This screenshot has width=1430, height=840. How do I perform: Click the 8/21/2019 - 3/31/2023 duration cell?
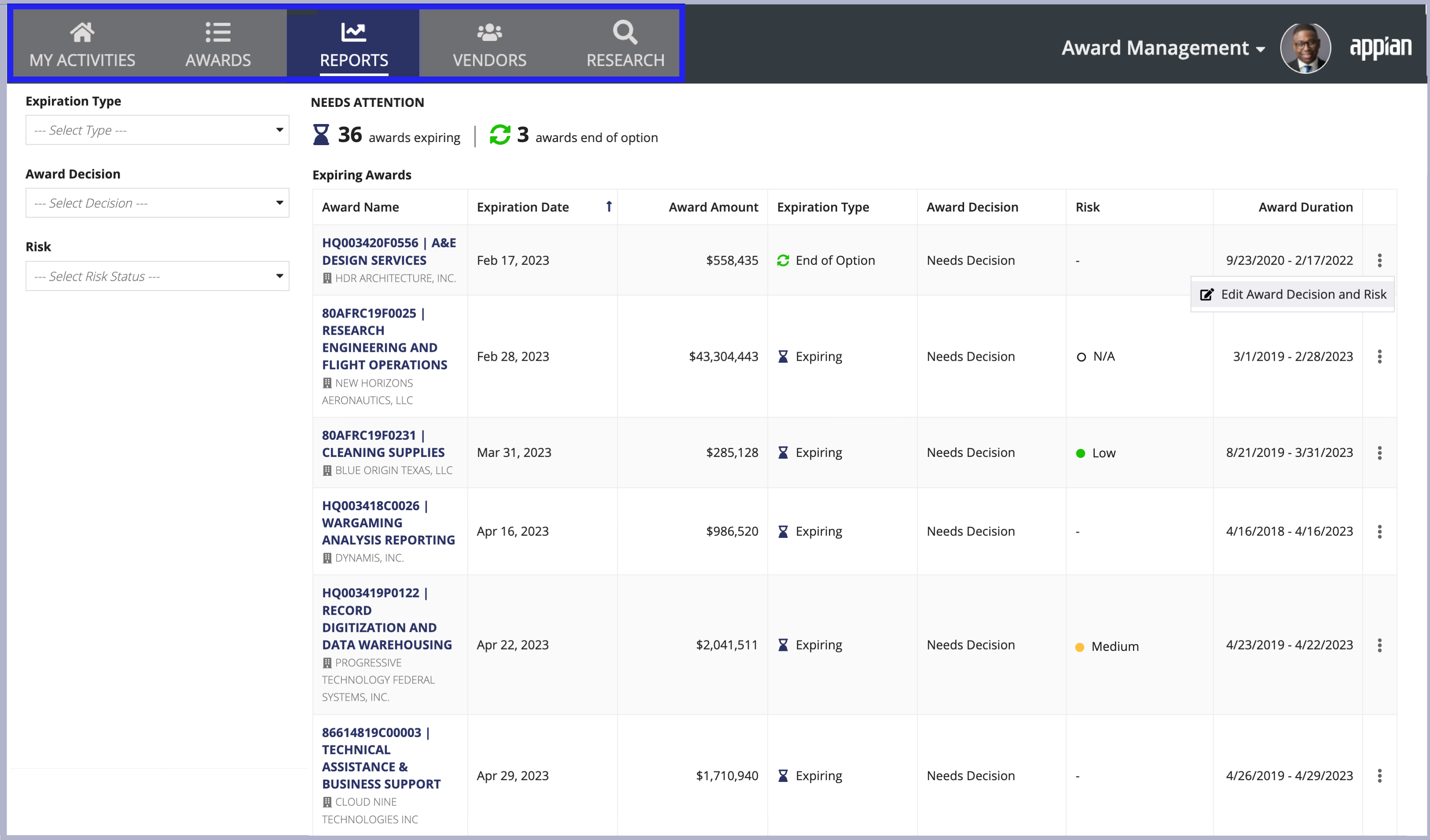click(x=1289, y=453)
